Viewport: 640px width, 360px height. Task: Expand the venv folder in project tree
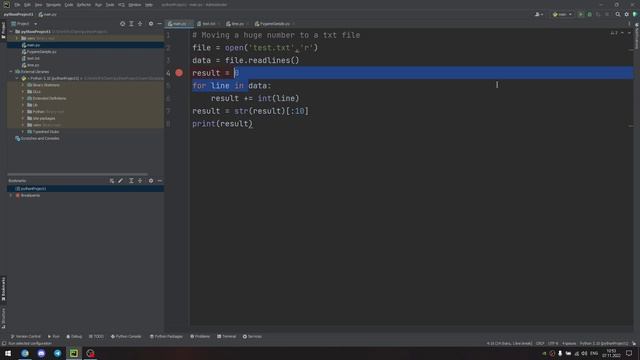17,38
